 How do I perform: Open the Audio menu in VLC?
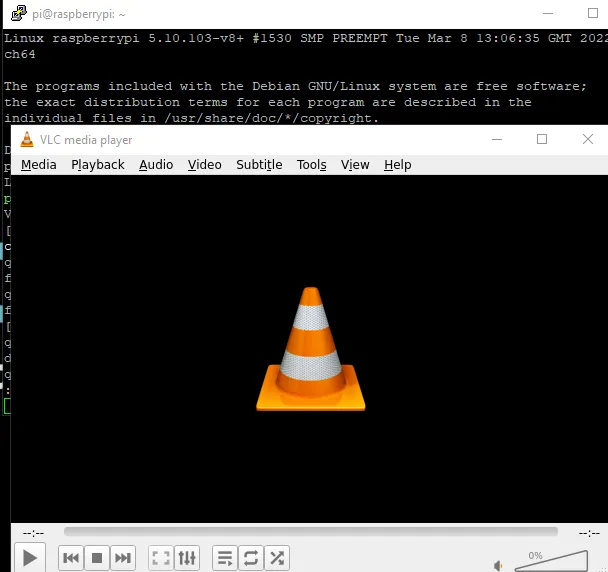click(x=156, y=165)
